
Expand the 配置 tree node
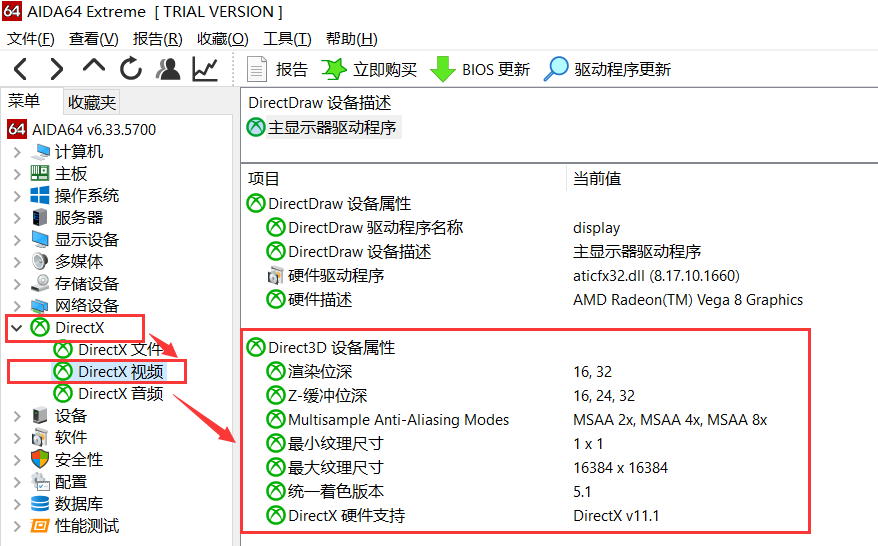click(17, 482)
